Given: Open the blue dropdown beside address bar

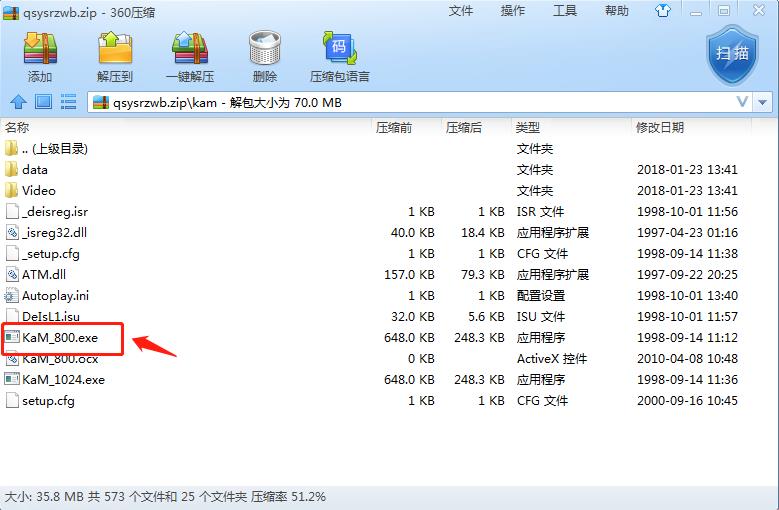Looking at the screenshot, I should (764, 102).
